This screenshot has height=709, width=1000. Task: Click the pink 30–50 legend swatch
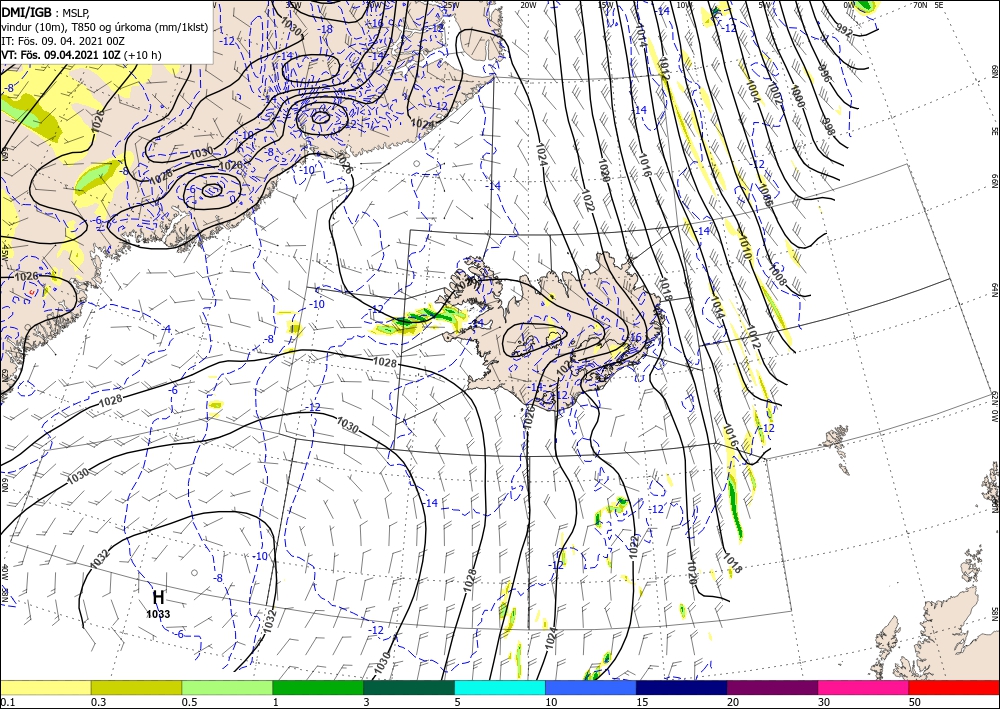coord(864,687)
